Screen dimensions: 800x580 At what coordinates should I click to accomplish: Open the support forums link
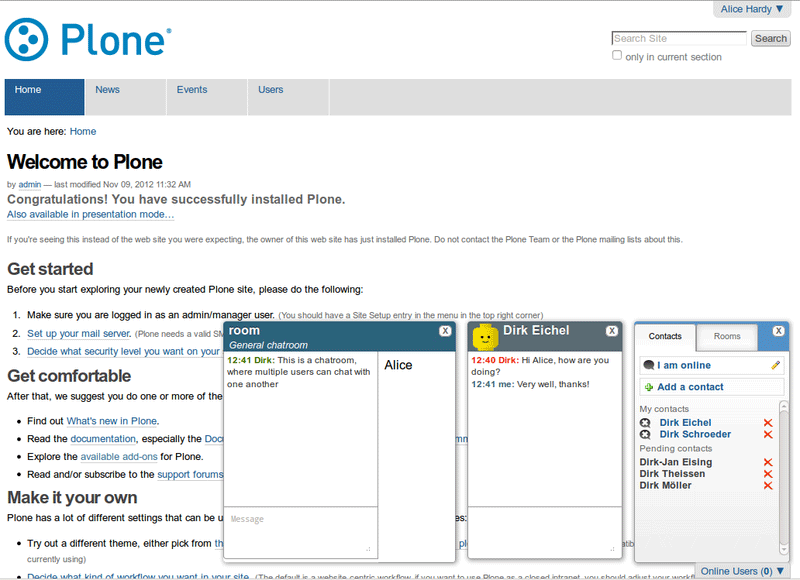pyautogui.click(x=190, y=475)
